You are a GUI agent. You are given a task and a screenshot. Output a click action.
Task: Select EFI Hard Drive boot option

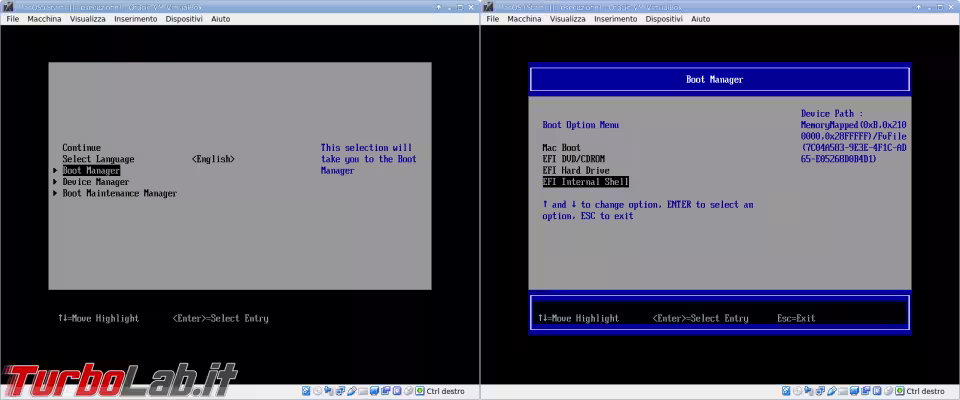(576, 170)
